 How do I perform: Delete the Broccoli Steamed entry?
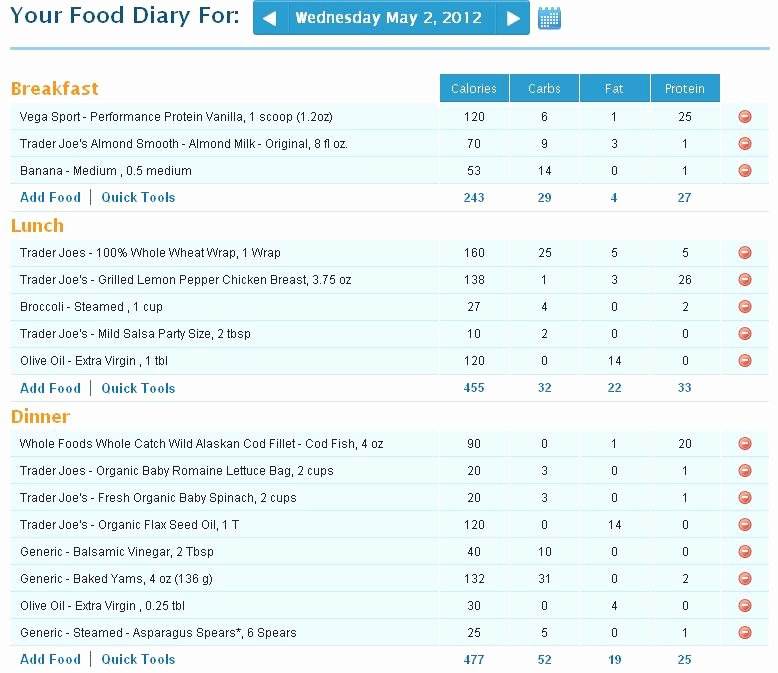(x=745, y=306)
